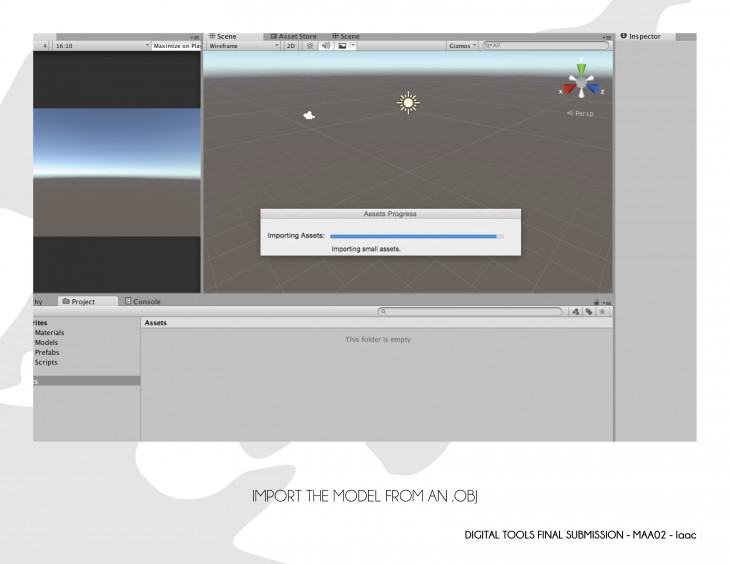Toggle scene lighting sun button
This screenshot has width=730, height=564.
pyautogui.click(x=309, y=45)
